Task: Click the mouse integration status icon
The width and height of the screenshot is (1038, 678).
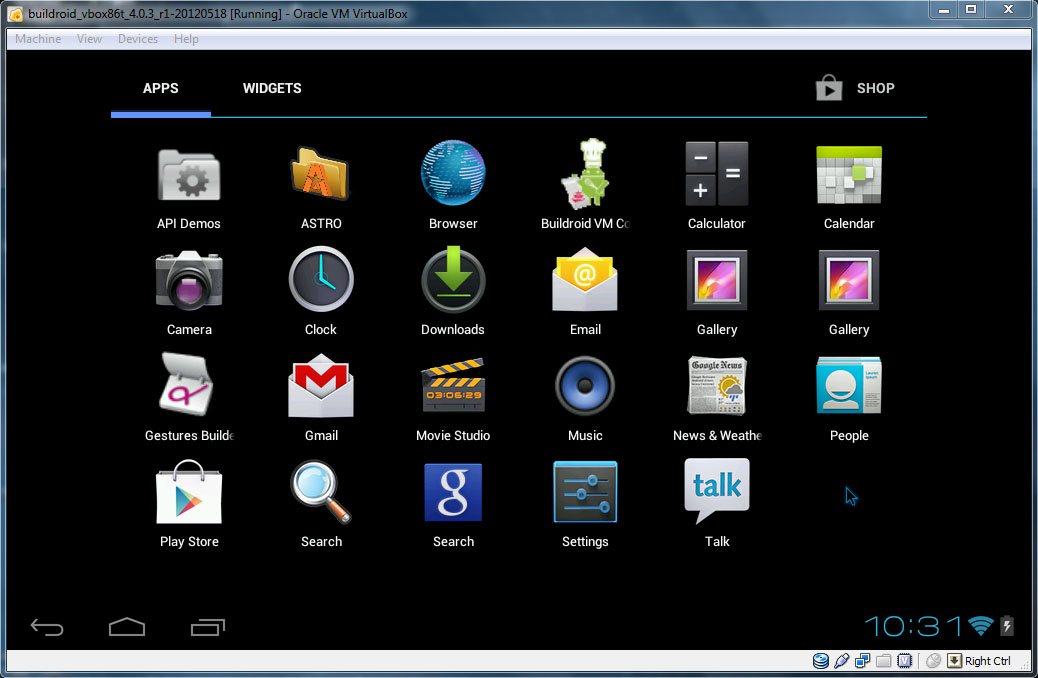Action: (933, 661)
